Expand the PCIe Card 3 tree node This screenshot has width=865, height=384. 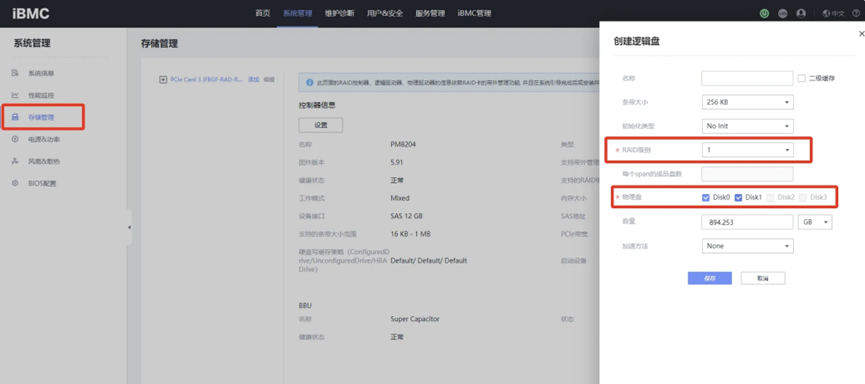click(163, 79)
